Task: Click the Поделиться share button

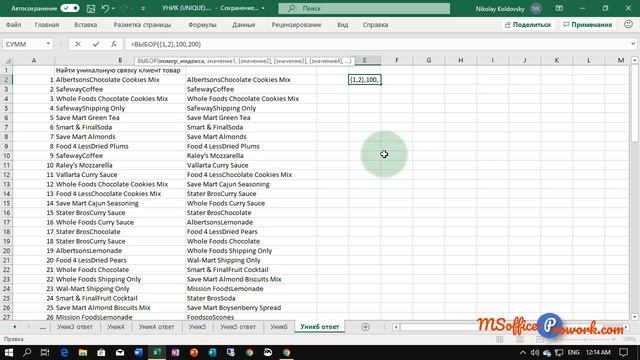Action: coord(528,25)
